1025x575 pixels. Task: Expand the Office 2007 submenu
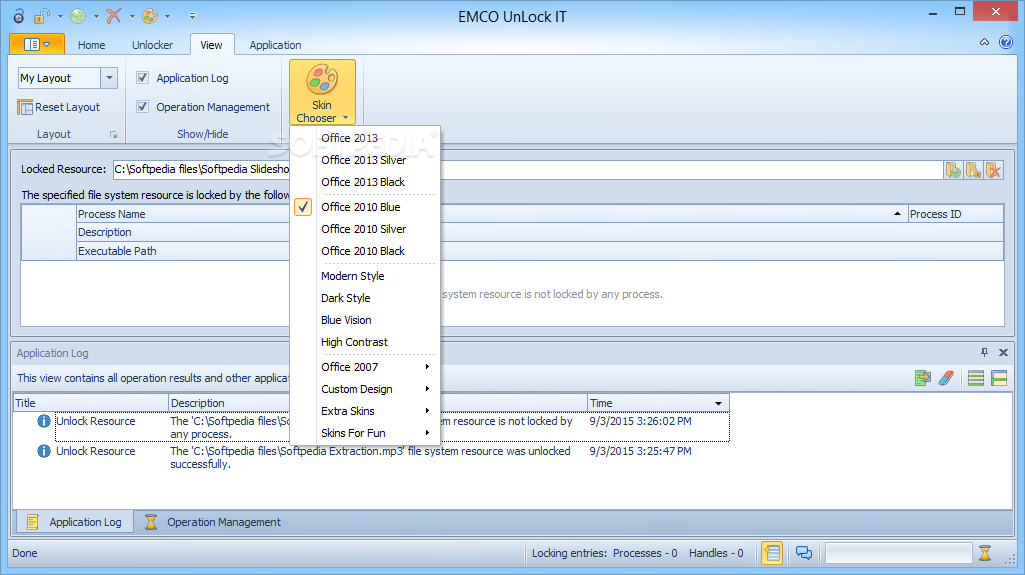(365, 367)
